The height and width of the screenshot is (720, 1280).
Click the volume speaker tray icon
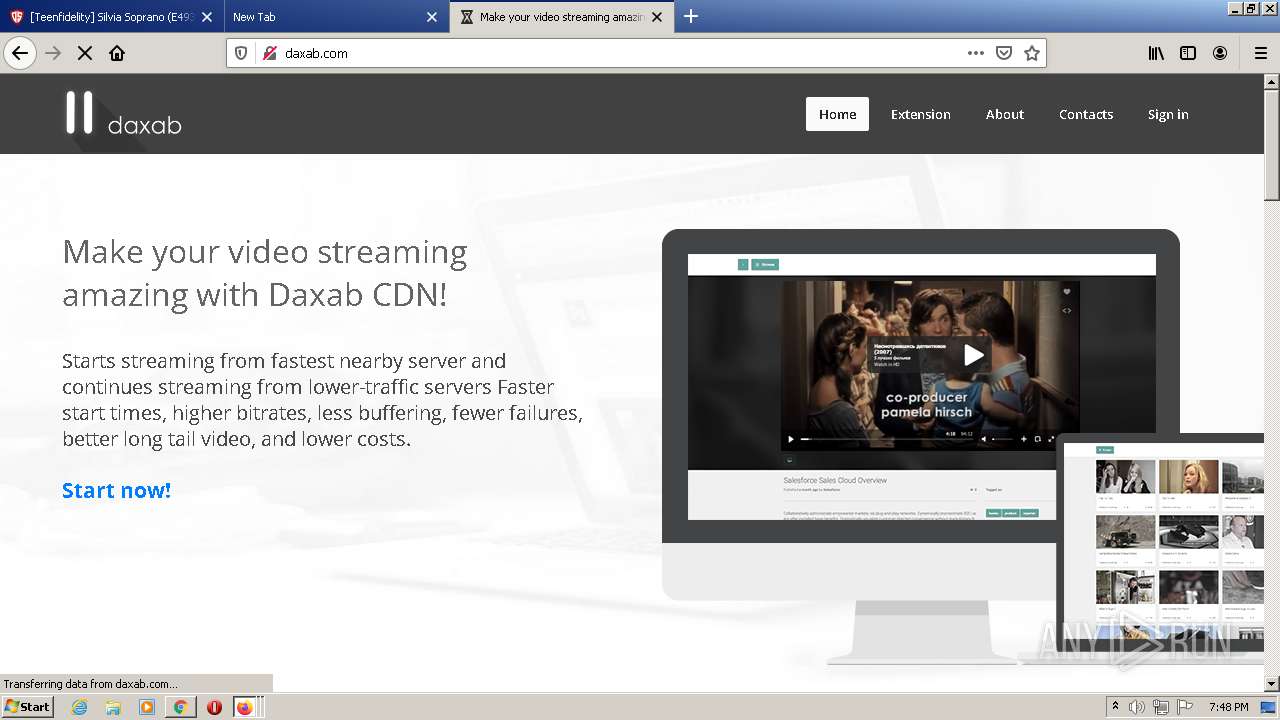tap(1138, 707)
